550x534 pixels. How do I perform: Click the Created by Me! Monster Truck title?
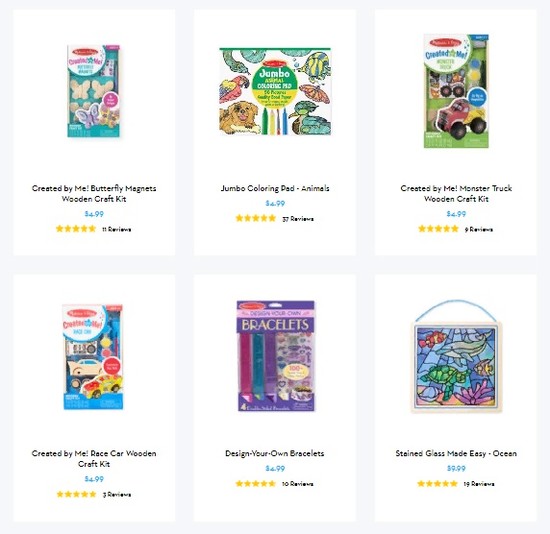456,194
